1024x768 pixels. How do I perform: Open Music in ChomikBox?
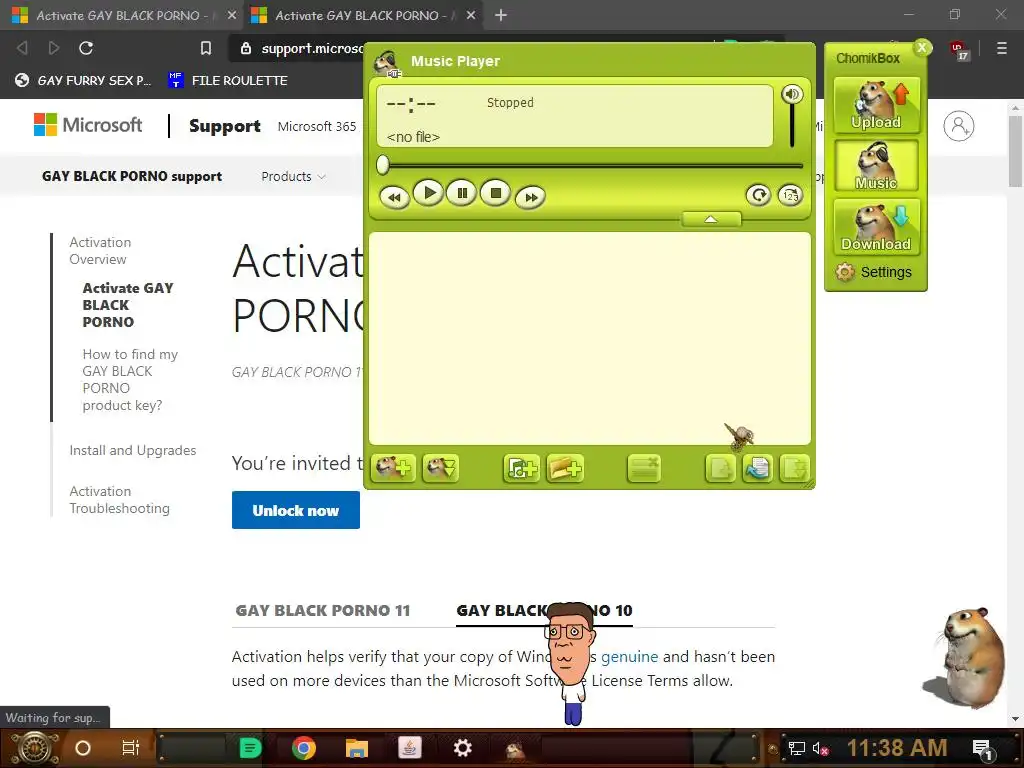tap(876, 166)
